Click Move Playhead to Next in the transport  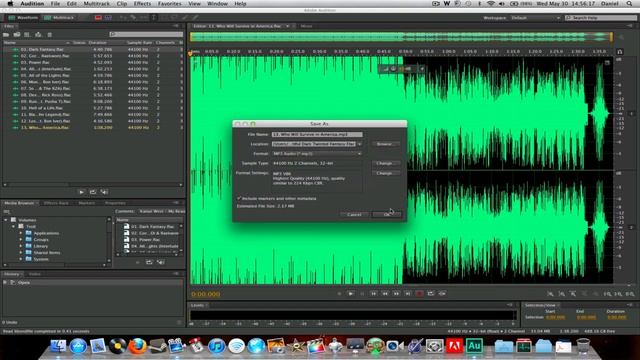click(x=408, y=293)
